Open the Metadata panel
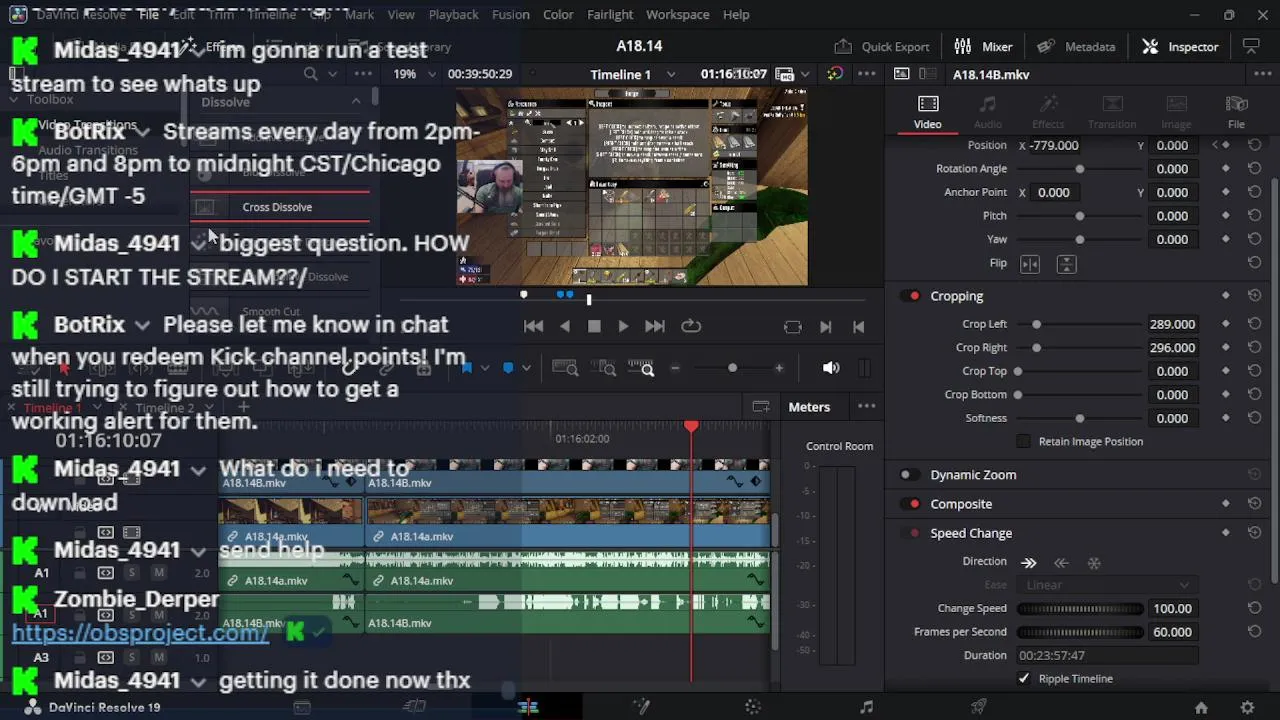Screen dimensions: 1280x720 click(1076, 46)
